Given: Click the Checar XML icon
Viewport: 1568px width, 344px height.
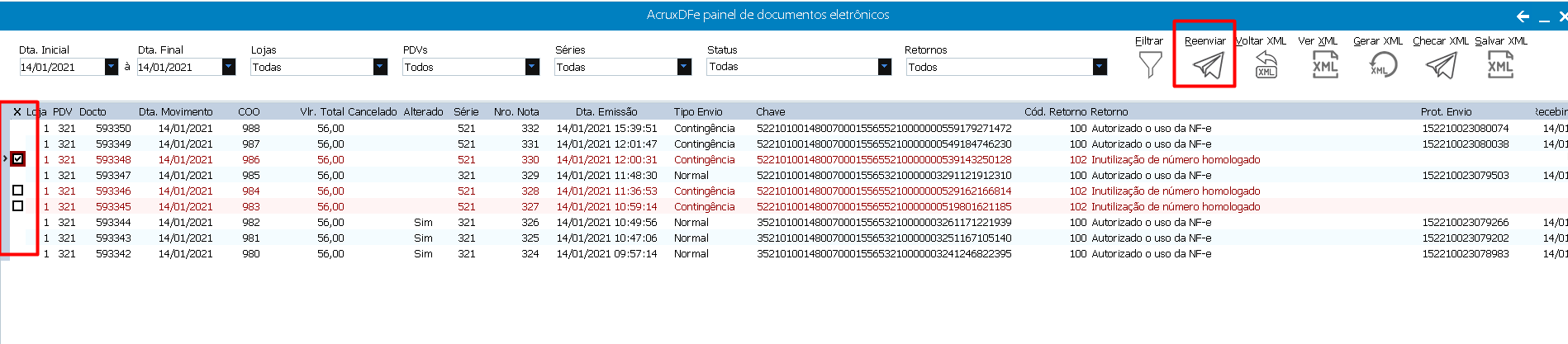Looking at the screenshot, I should 1441,64.
